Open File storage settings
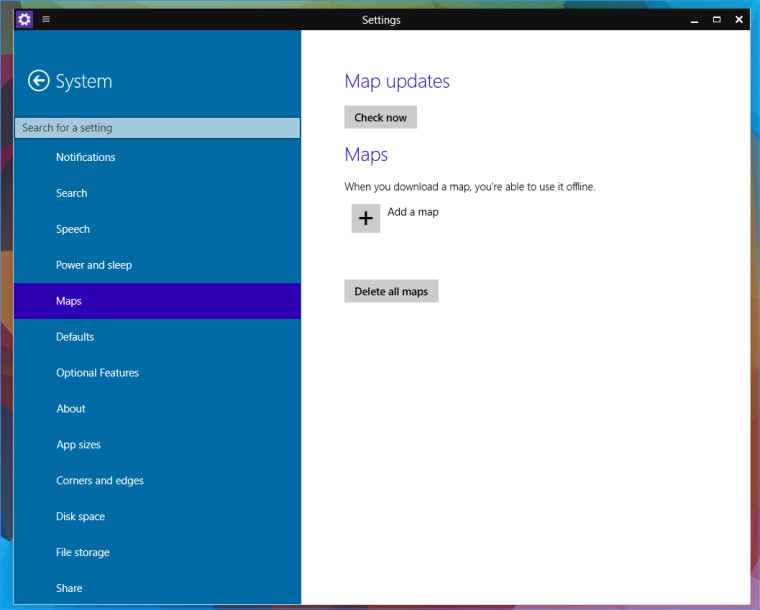The height and width of the screenshot is (610, 760). [x=83, y=553]
